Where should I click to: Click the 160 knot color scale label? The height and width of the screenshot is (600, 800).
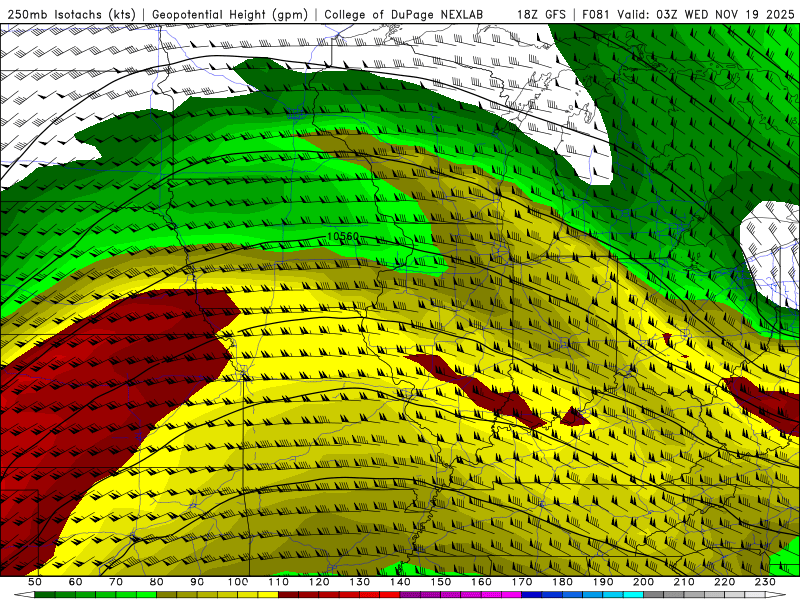click(481, 582)
